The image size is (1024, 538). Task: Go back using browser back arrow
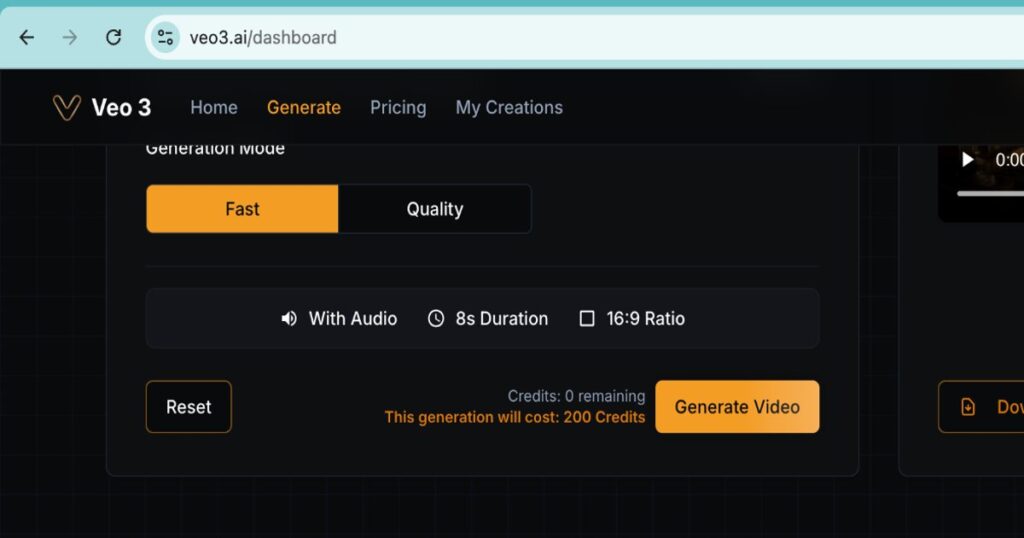tap(27, 38)
